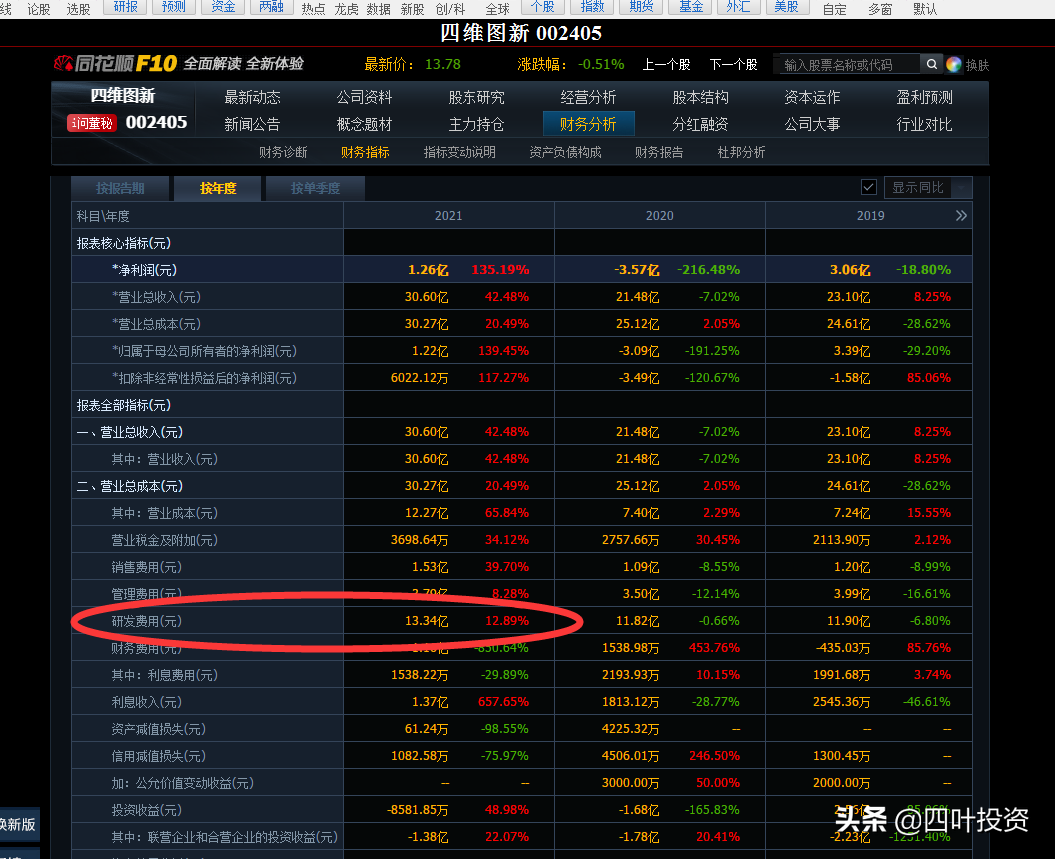Open 资金 toolbar button
The height and width of the screenshot is (859, 1055).
pos(223,7)
